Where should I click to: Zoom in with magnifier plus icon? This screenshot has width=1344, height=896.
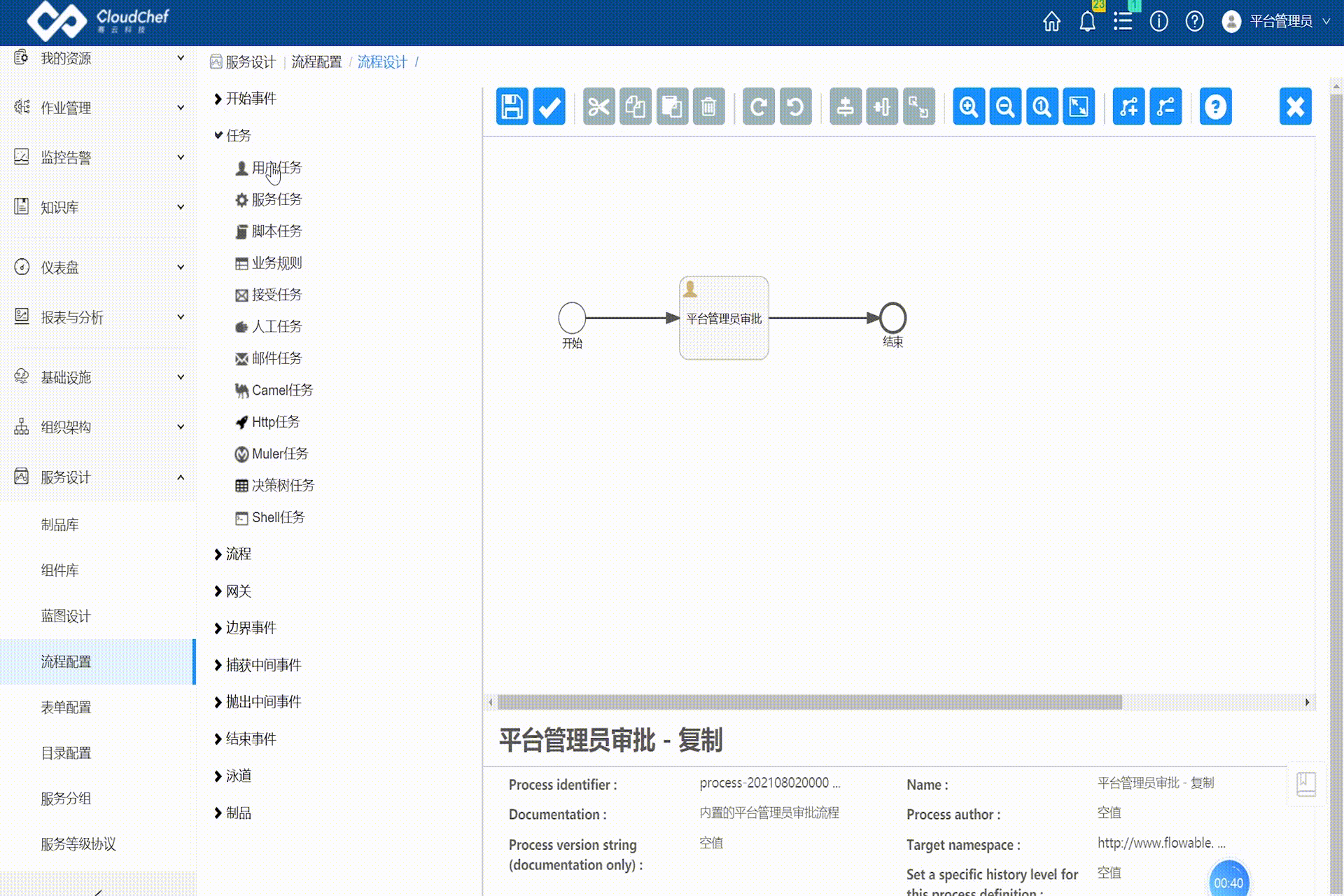point(969,107)
